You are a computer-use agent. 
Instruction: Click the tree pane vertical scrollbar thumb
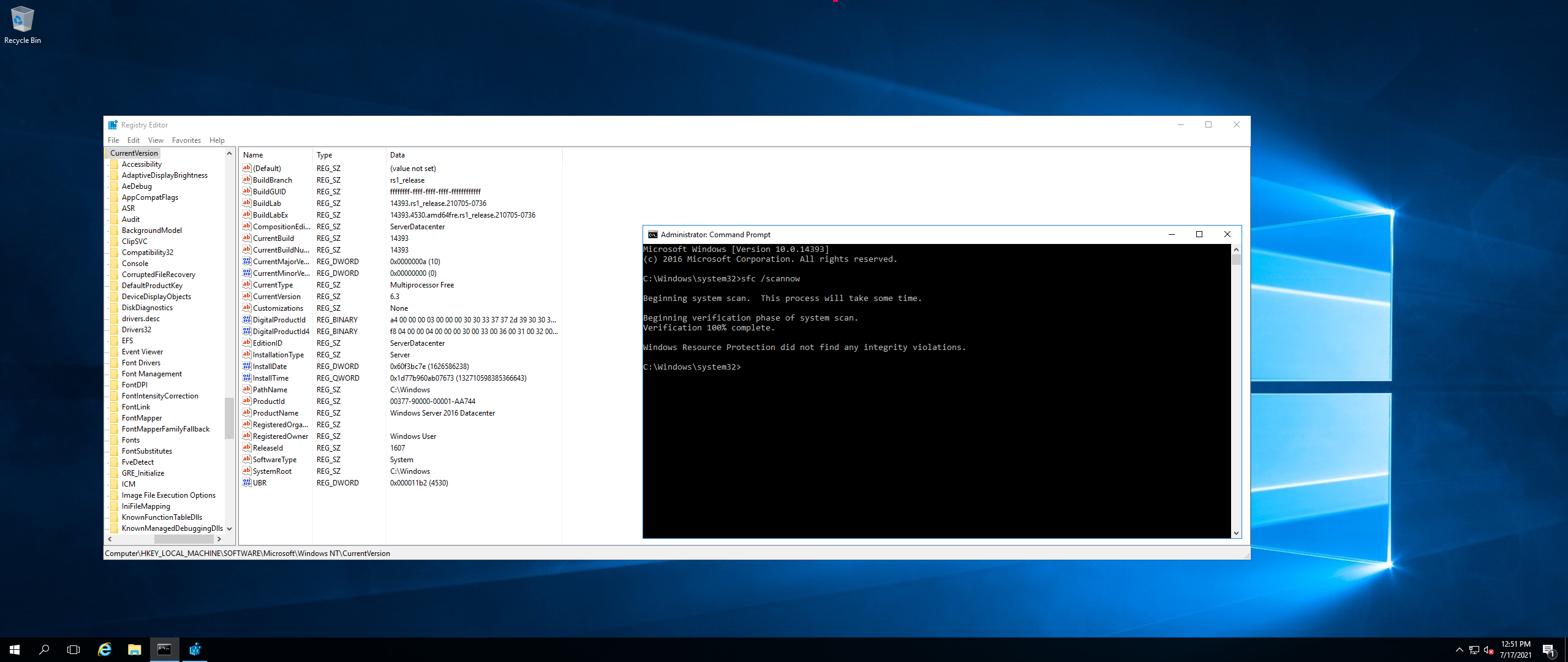[230, 418]
